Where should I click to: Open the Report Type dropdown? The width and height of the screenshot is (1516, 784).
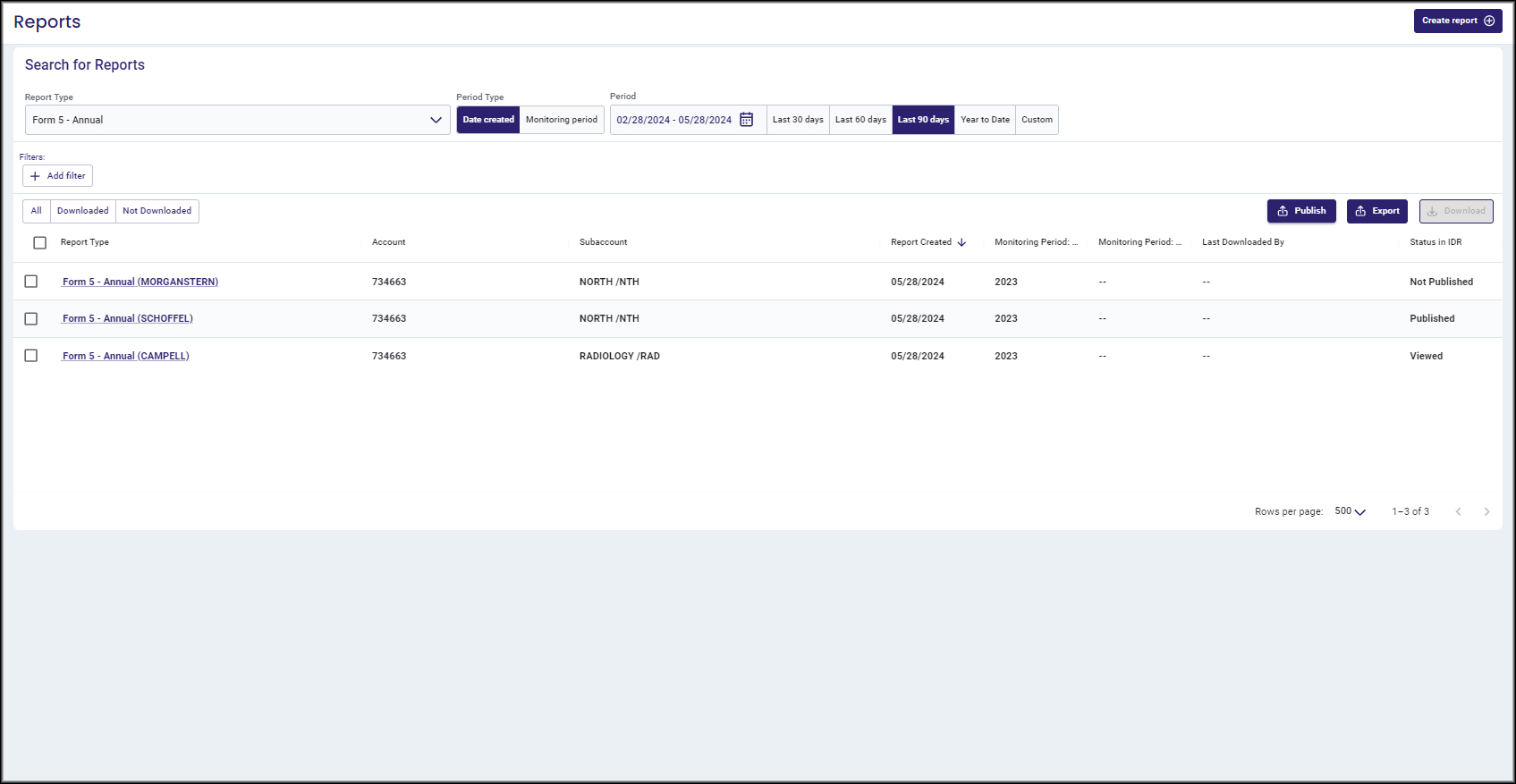coord(237,120)
